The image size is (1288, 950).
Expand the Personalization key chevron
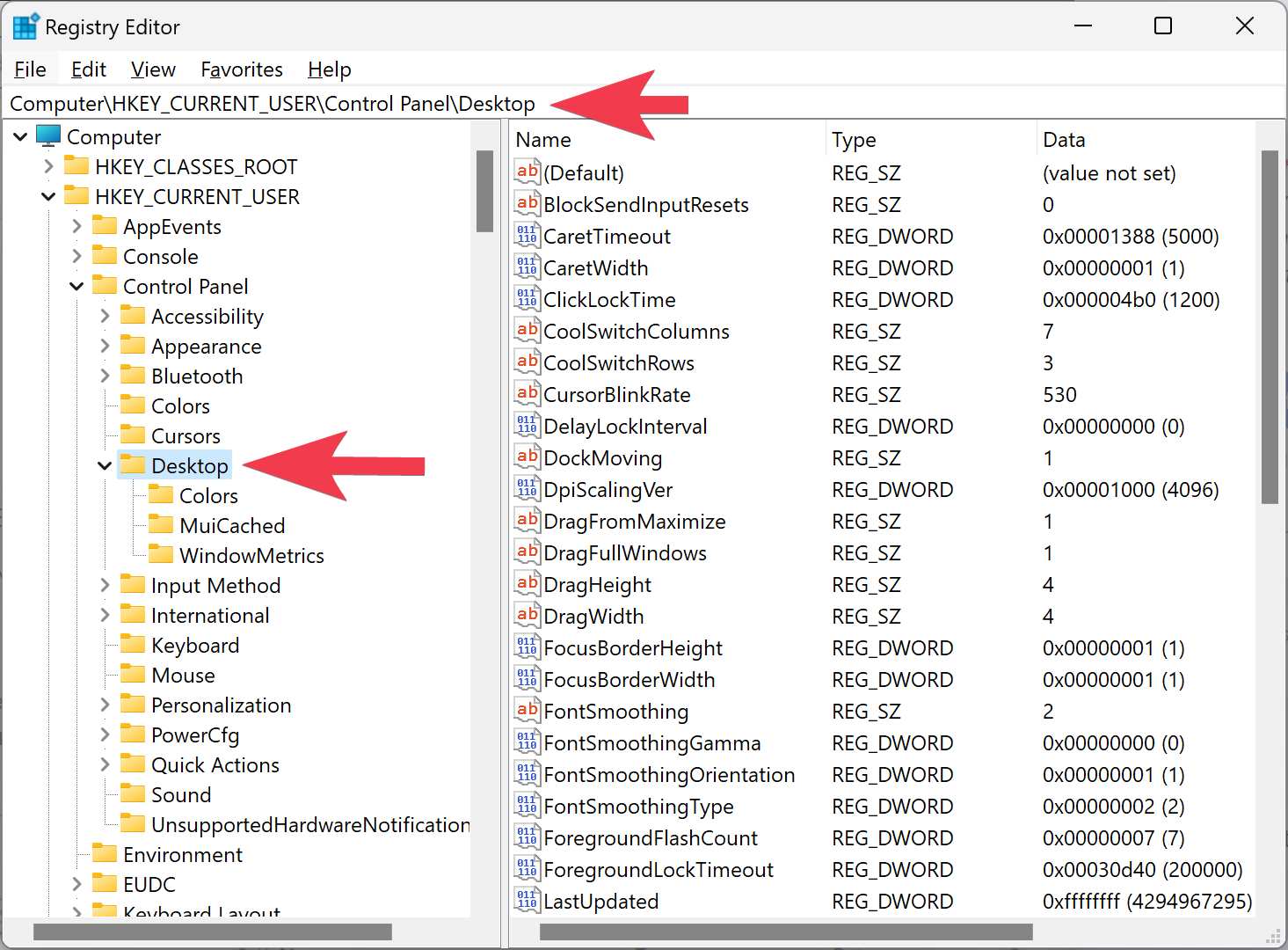105,705
